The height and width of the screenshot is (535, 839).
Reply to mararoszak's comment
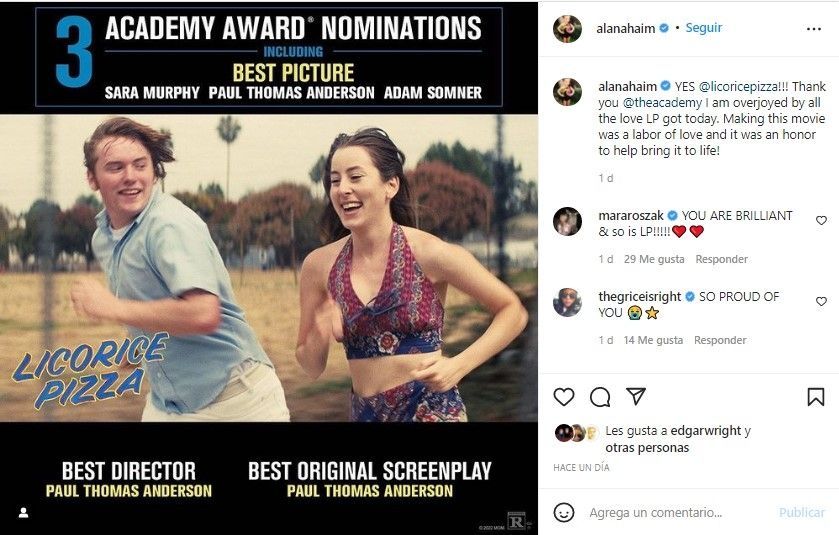(x=721, y=259)
